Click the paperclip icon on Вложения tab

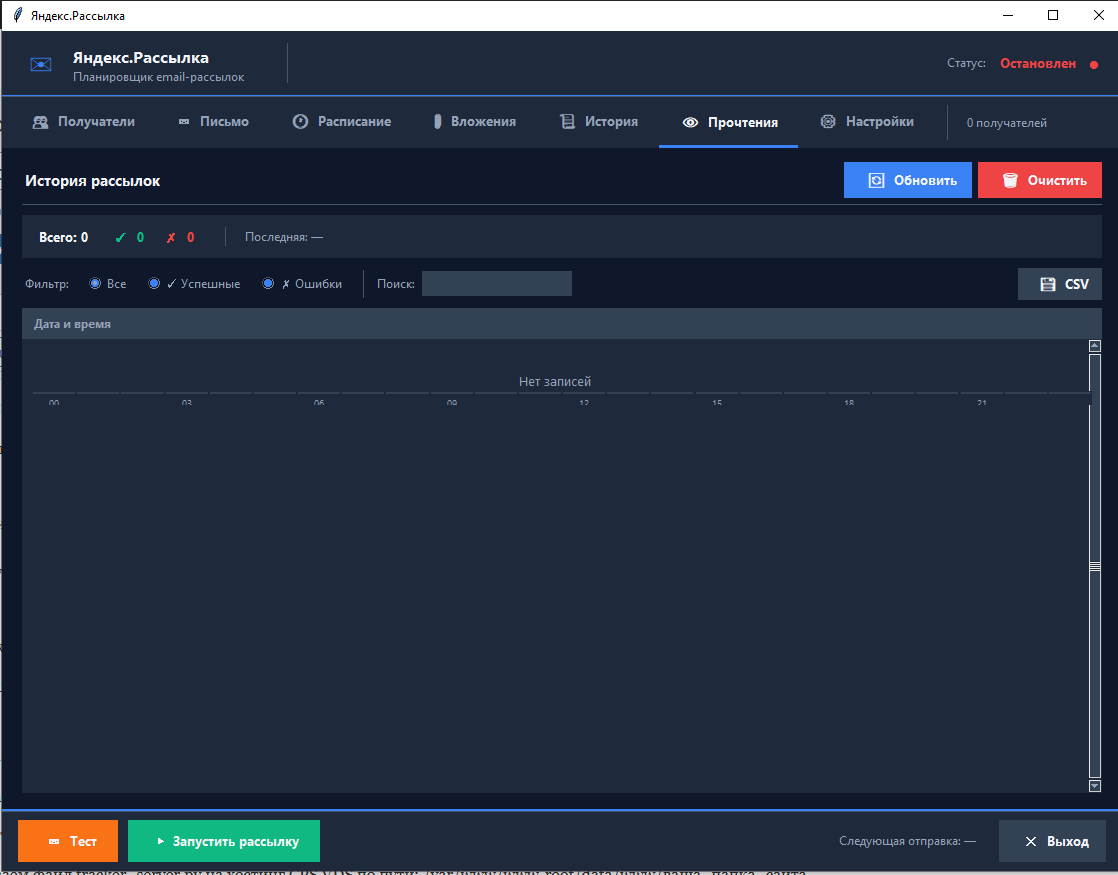(437, 122)
